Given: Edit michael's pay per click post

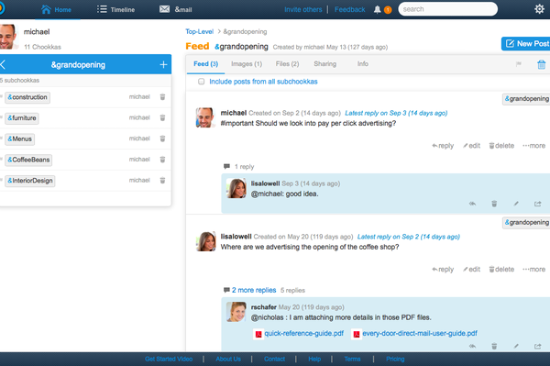Looking at the screenshot, I should [x=471, y=146].
